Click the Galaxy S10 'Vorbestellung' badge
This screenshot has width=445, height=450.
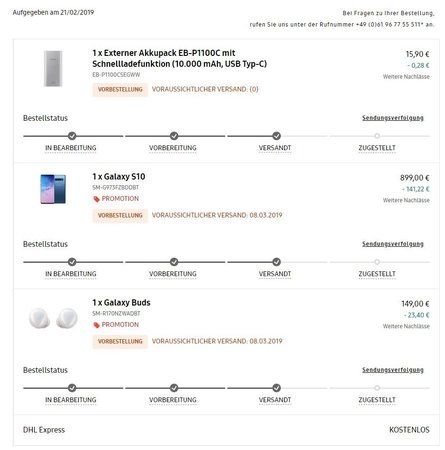[120, 215]
